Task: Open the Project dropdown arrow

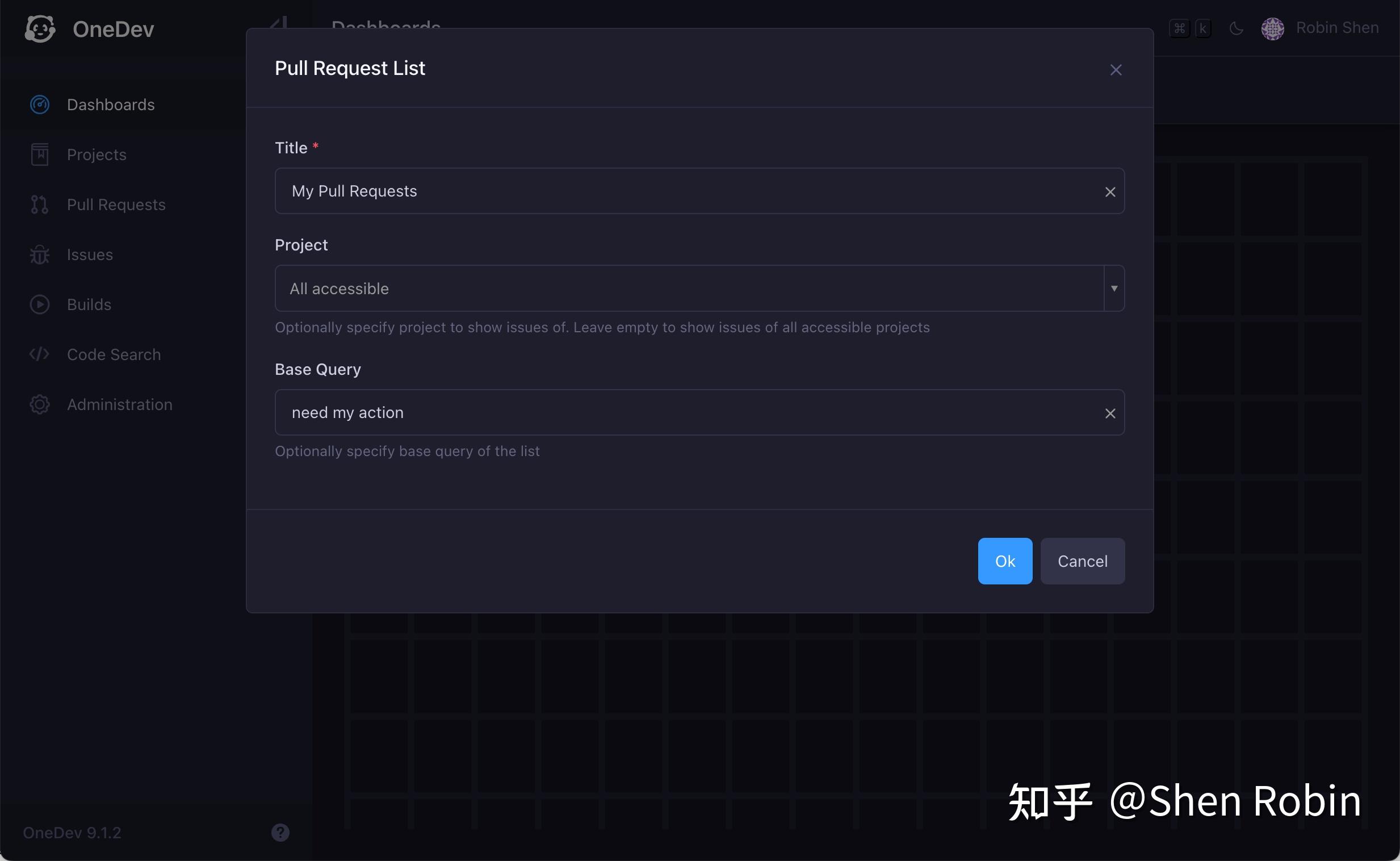Action: click(1114, 288)
